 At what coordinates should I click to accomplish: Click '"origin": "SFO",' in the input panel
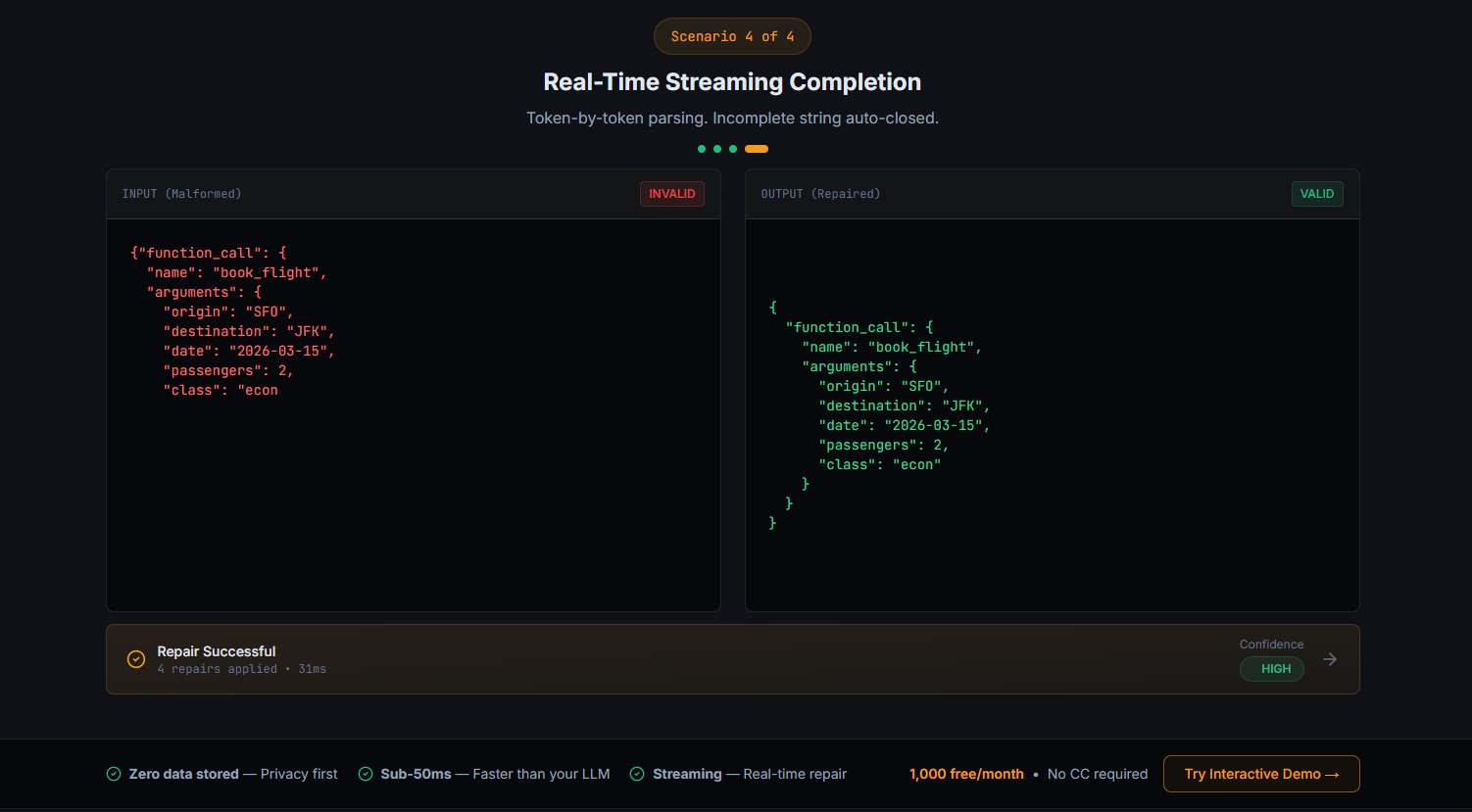(x=228, y=311)
